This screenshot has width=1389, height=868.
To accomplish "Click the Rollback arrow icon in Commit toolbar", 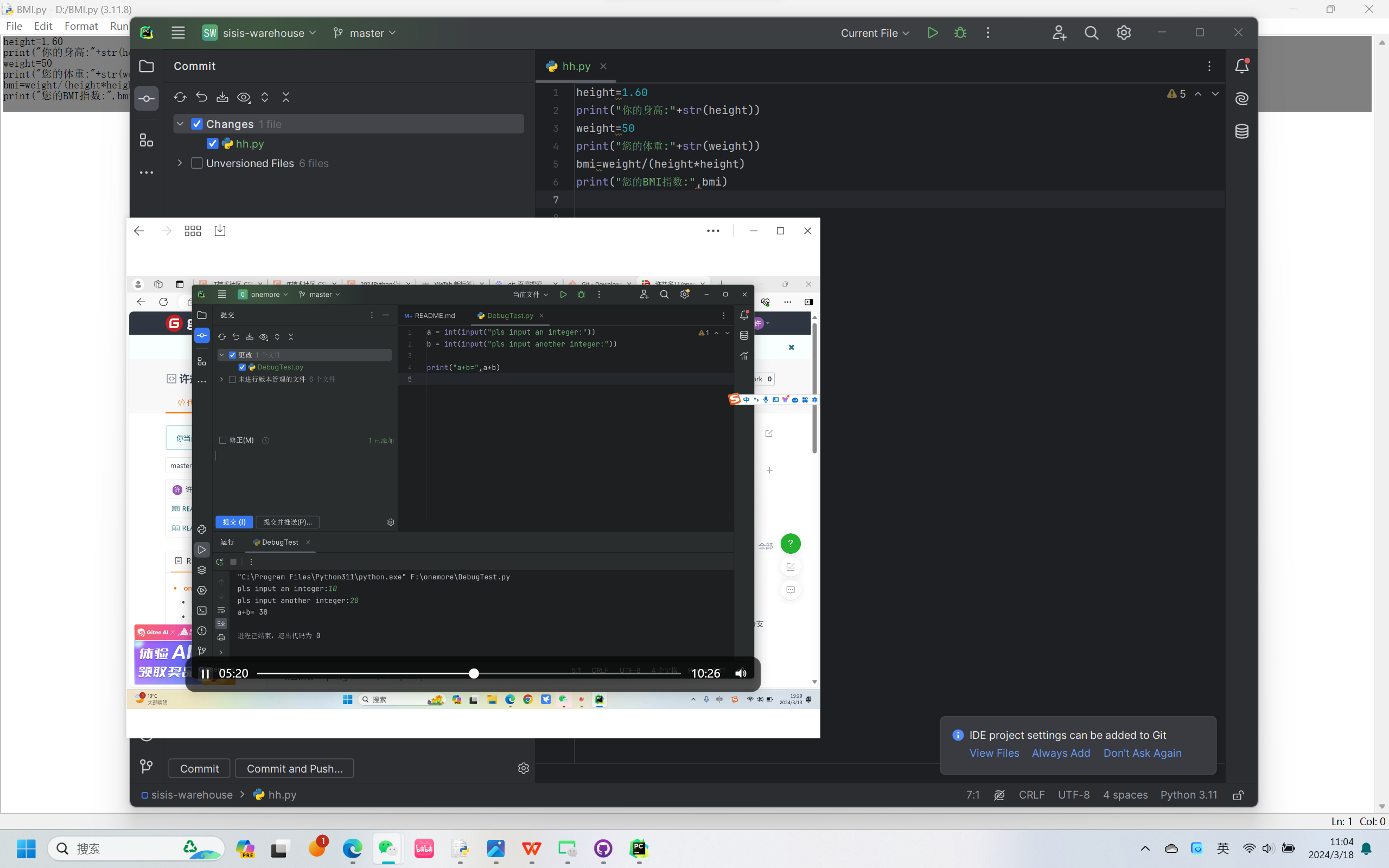I will pos(201,97).
